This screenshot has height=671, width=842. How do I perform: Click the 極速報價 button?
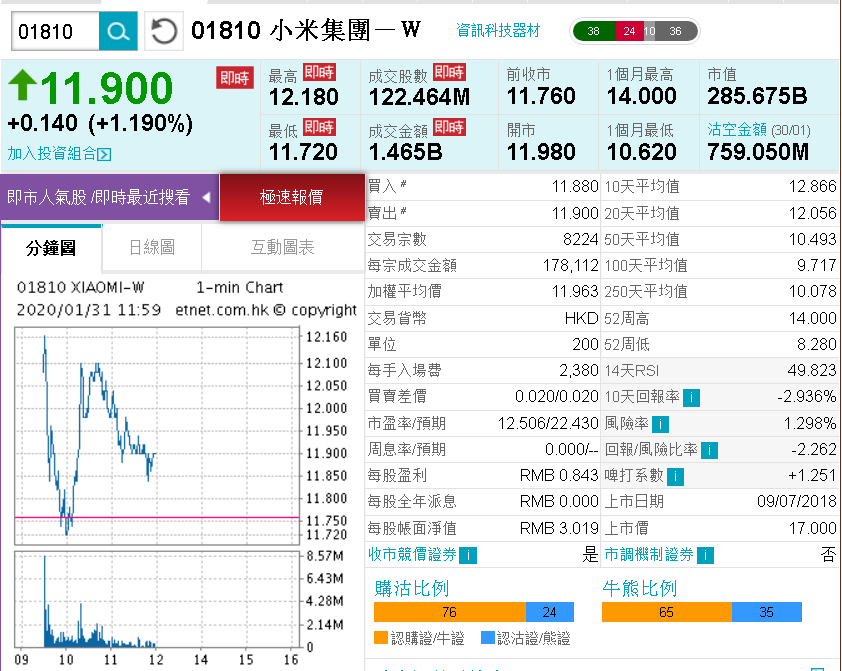coord(292,197)
